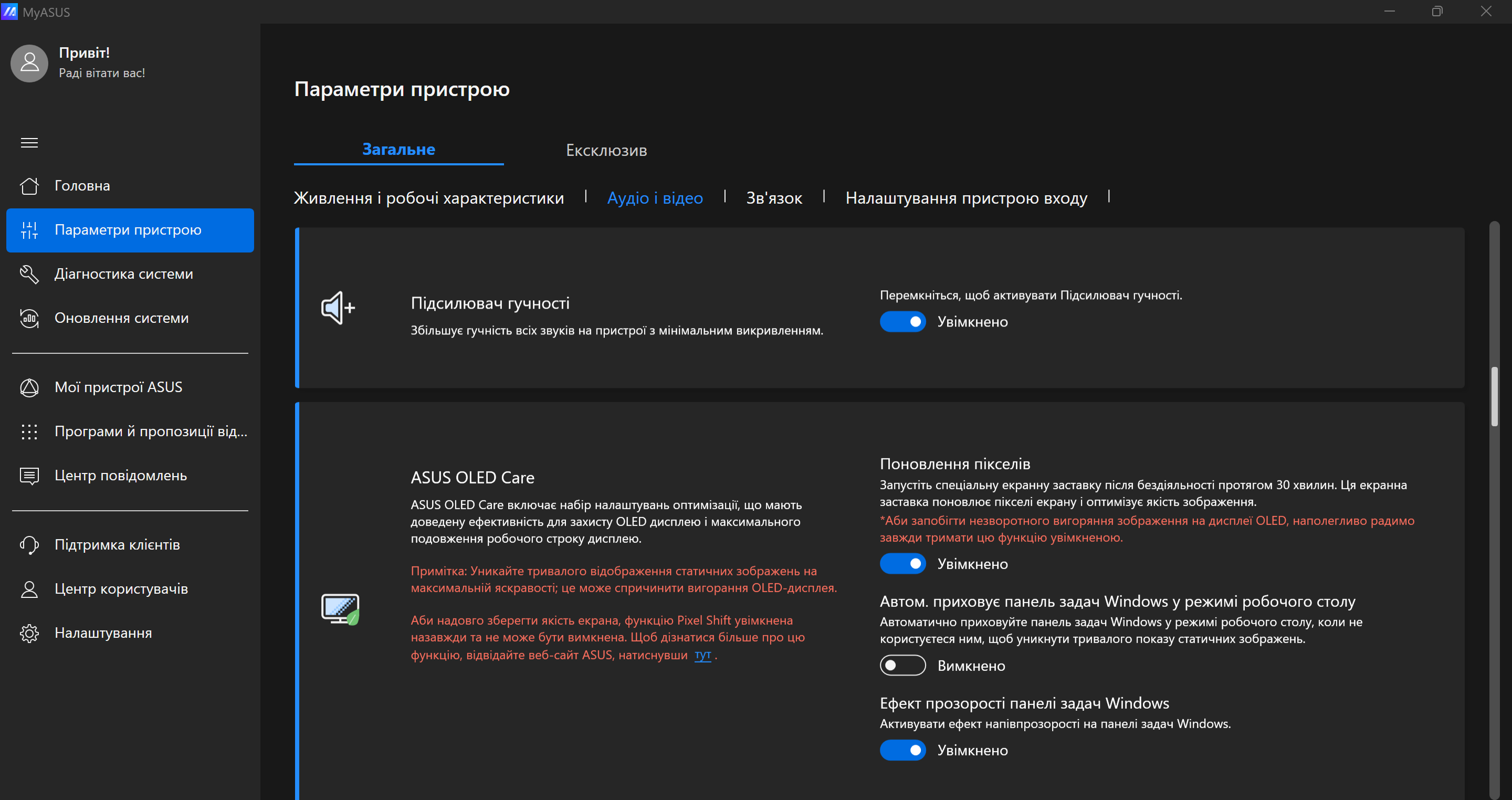
Task: Switch to the Ексклюзив tab
Action: coord(606,150)
